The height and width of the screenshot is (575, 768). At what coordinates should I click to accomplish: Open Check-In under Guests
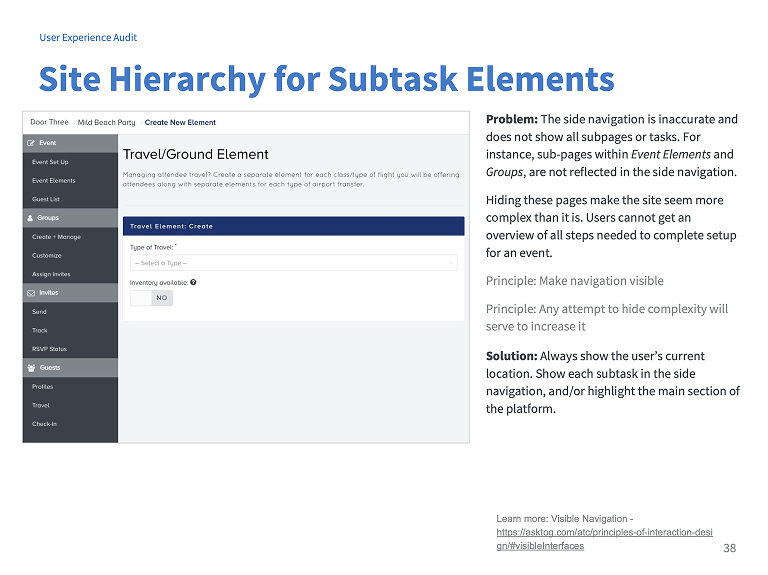(44, 424)
